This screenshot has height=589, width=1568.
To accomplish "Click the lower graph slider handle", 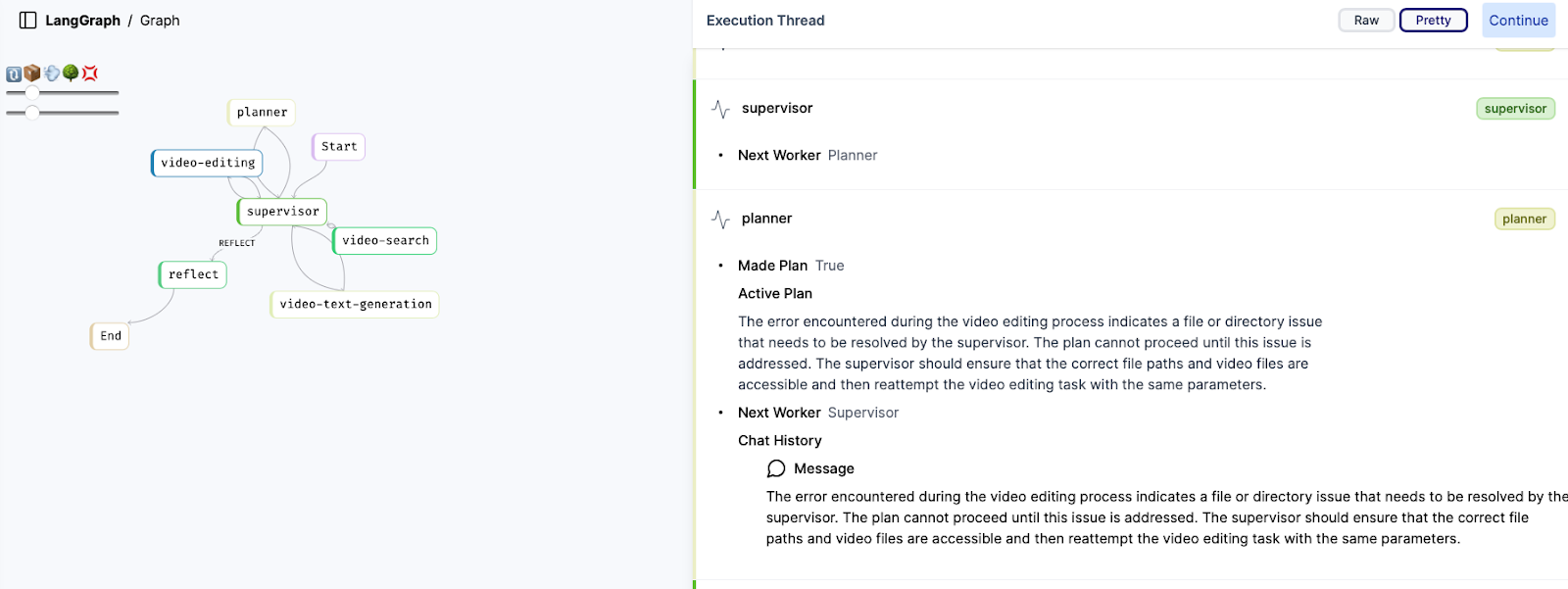I will click(x=32, y=113).
